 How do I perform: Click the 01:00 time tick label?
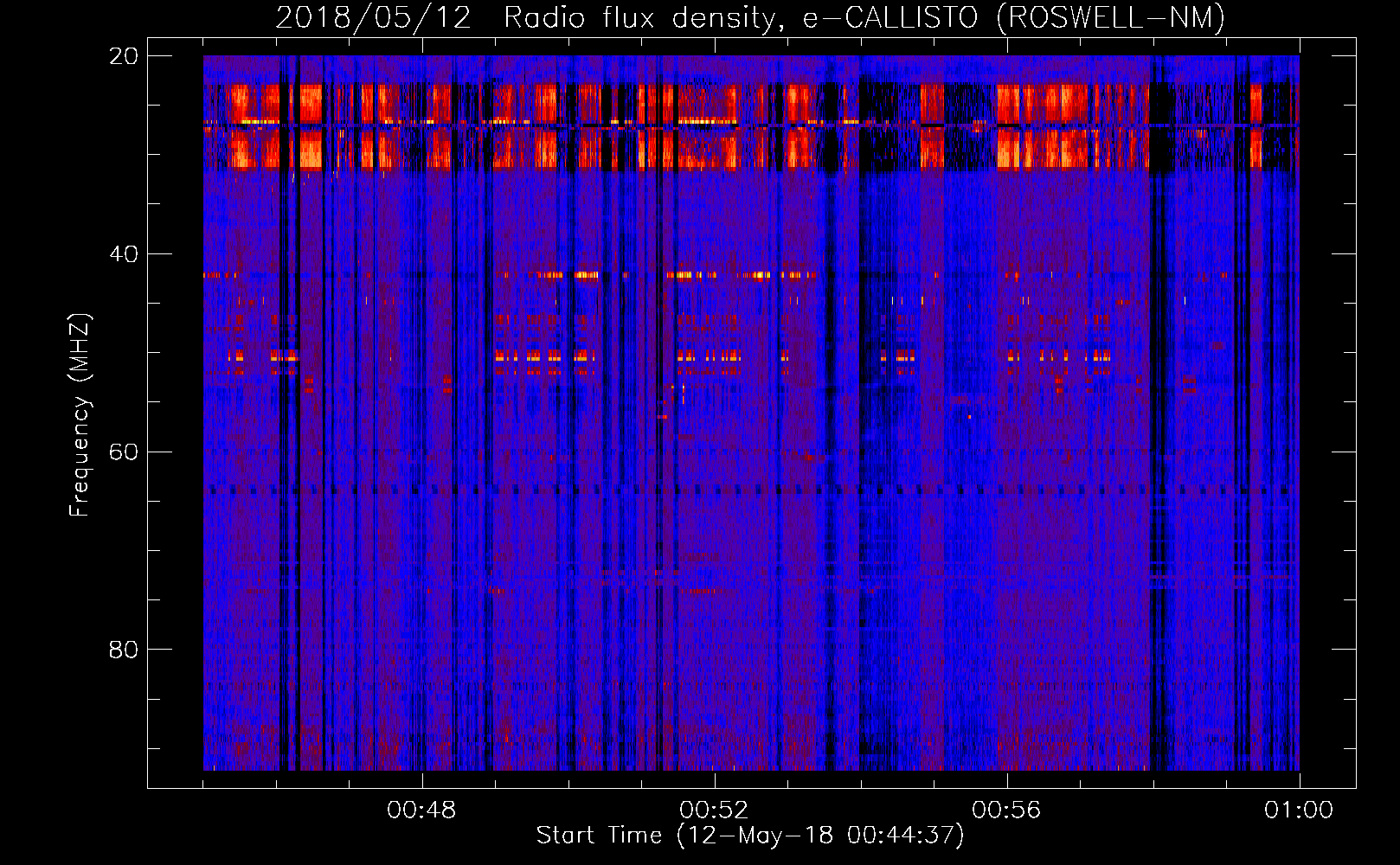tap(1299, 811)
